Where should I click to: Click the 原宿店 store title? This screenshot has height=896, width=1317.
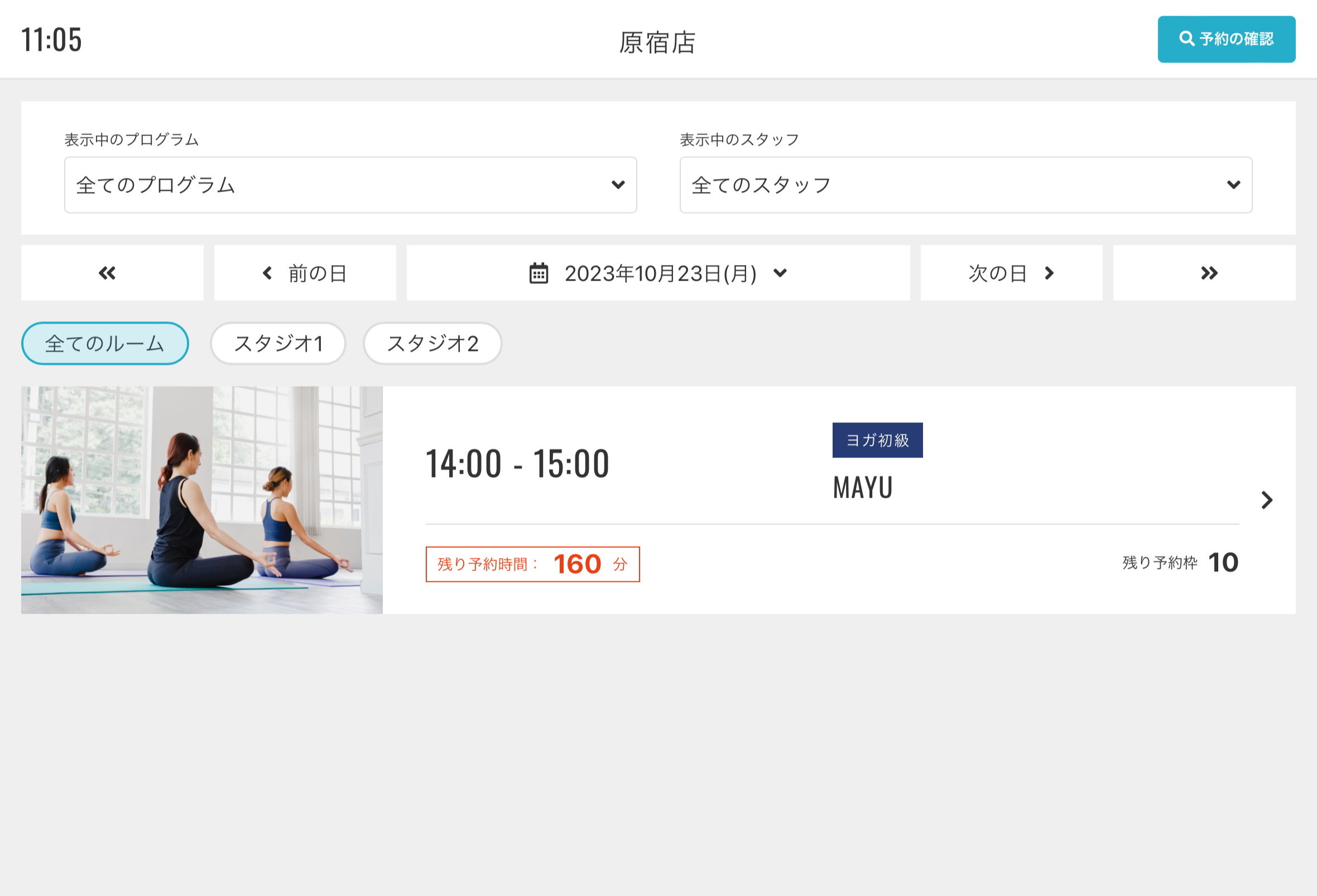[657, 42]
